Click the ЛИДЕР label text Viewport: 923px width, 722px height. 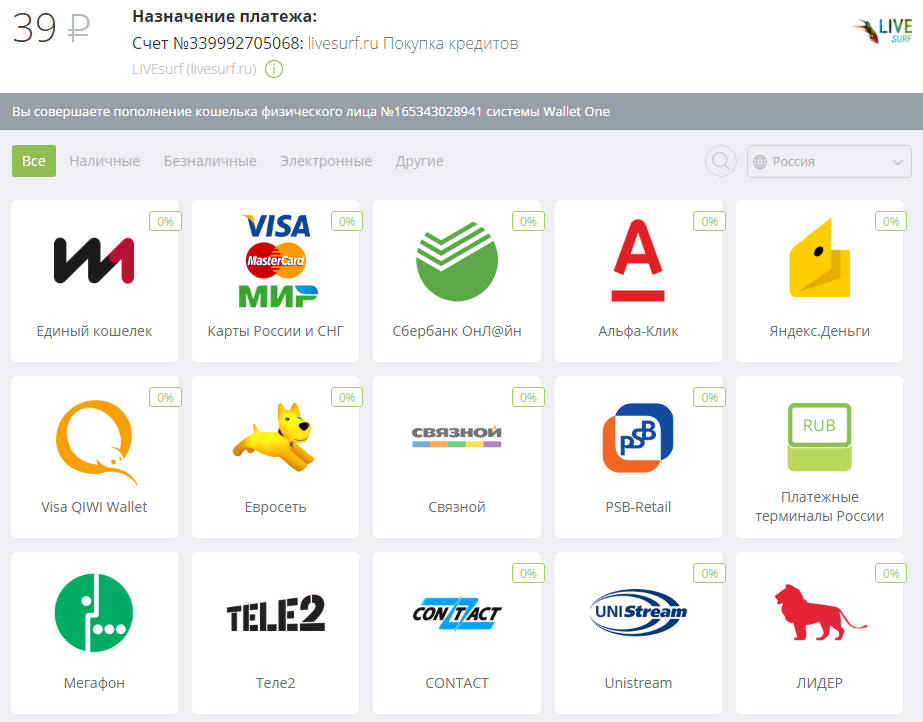coord(819,683)
